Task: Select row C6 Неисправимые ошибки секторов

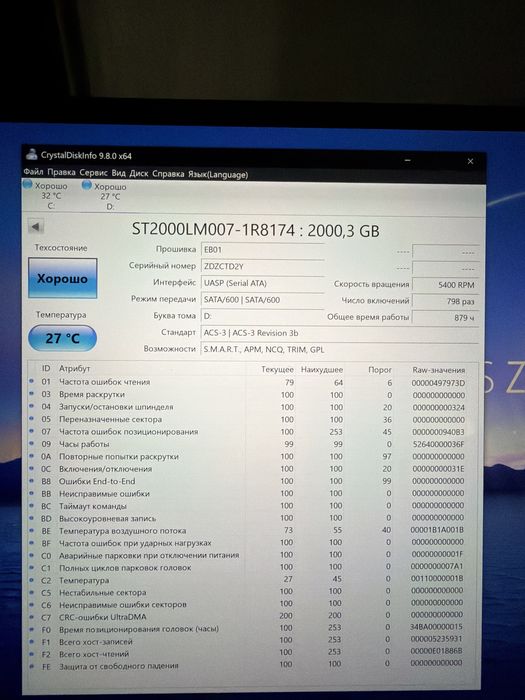Action: click(252, 604)
